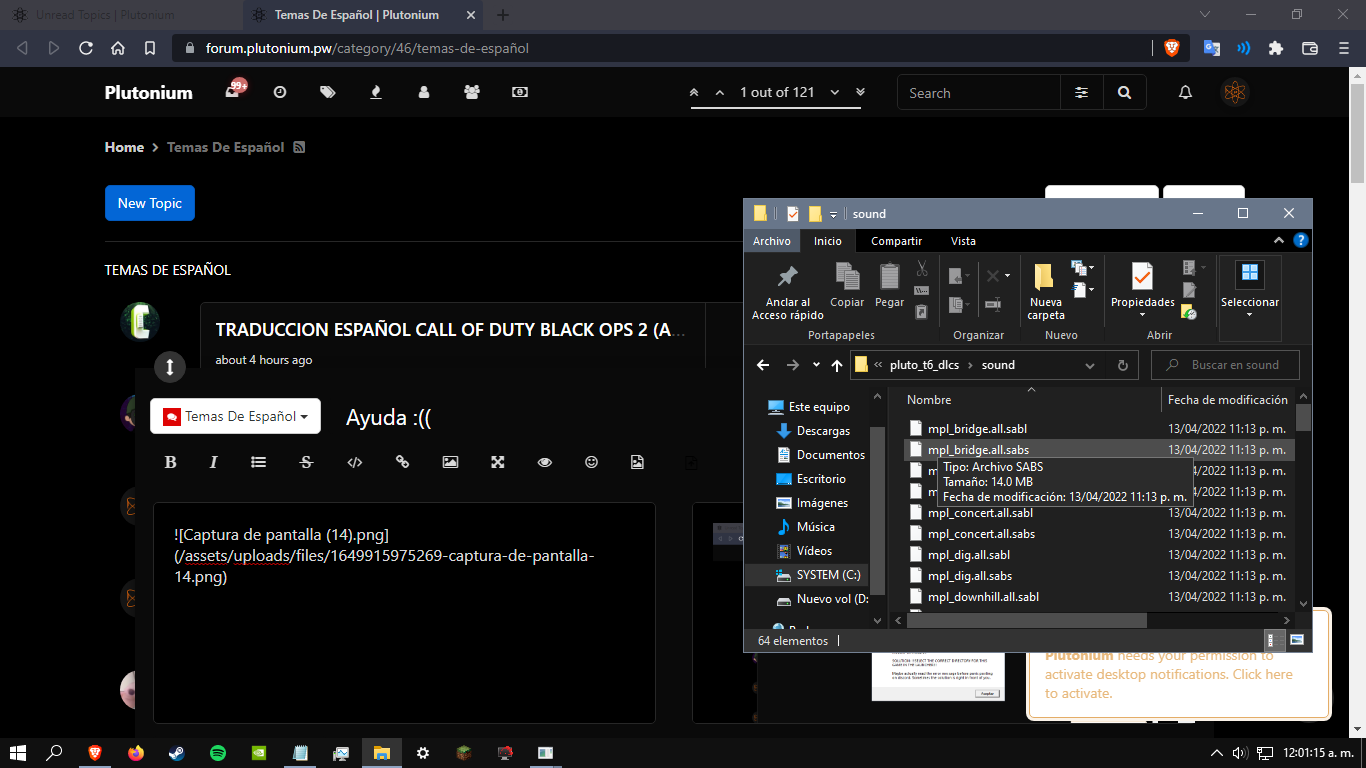This screenshot has width=1366, height=768.
Task: Click Buscar en sound search box
Action: (x=1225, y=365)
